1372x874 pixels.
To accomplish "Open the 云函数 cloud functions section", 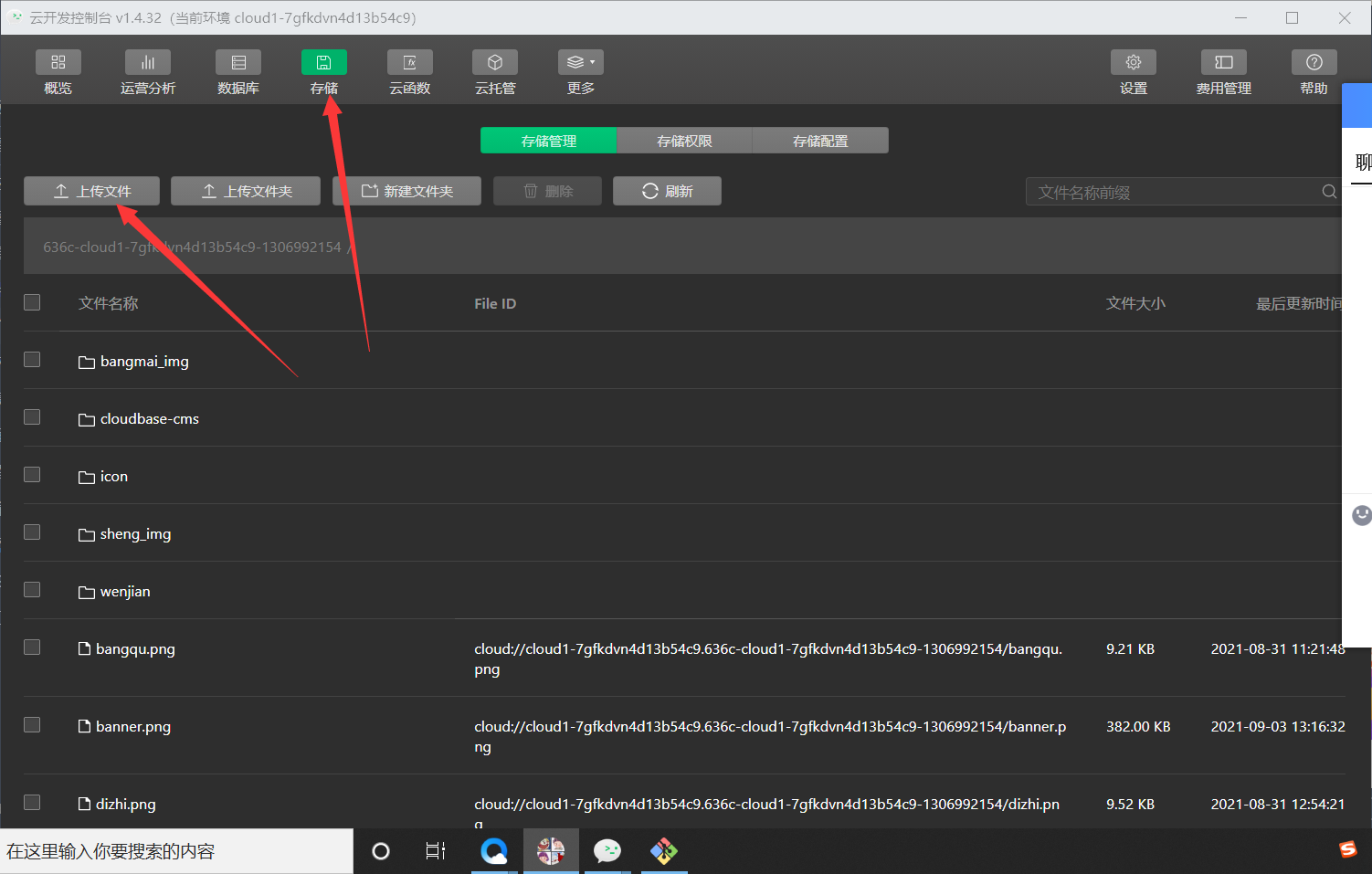I will (x=410, y=72).
